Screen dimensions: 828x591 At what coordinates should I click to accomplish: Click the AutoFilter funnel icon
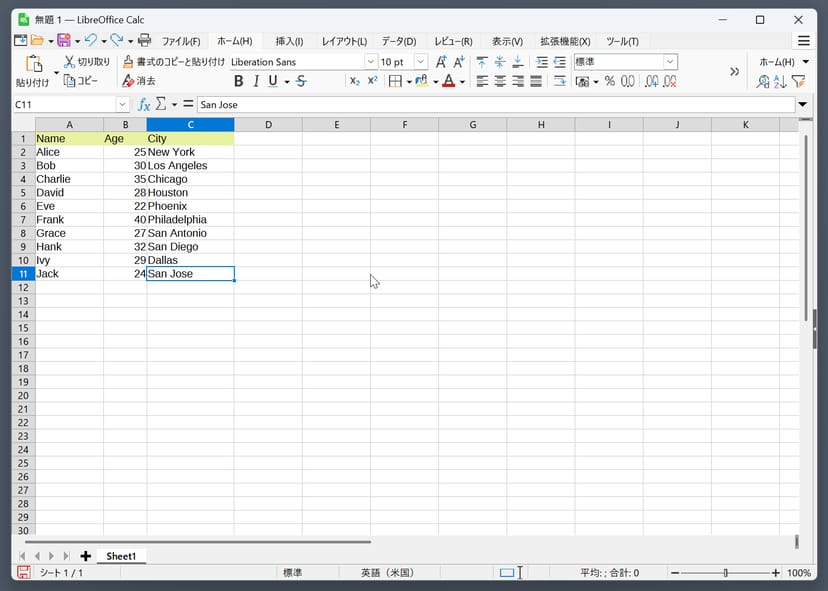coord(798,81)
